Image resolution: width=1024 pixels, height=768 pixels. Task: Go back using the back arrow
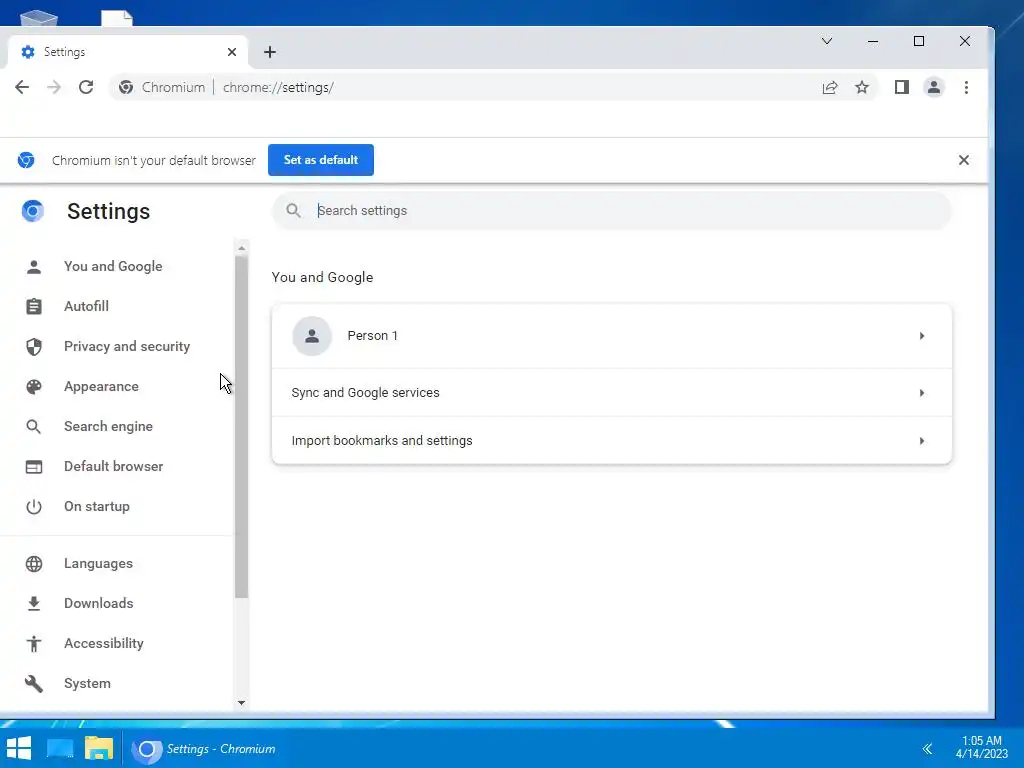(22, 88)
